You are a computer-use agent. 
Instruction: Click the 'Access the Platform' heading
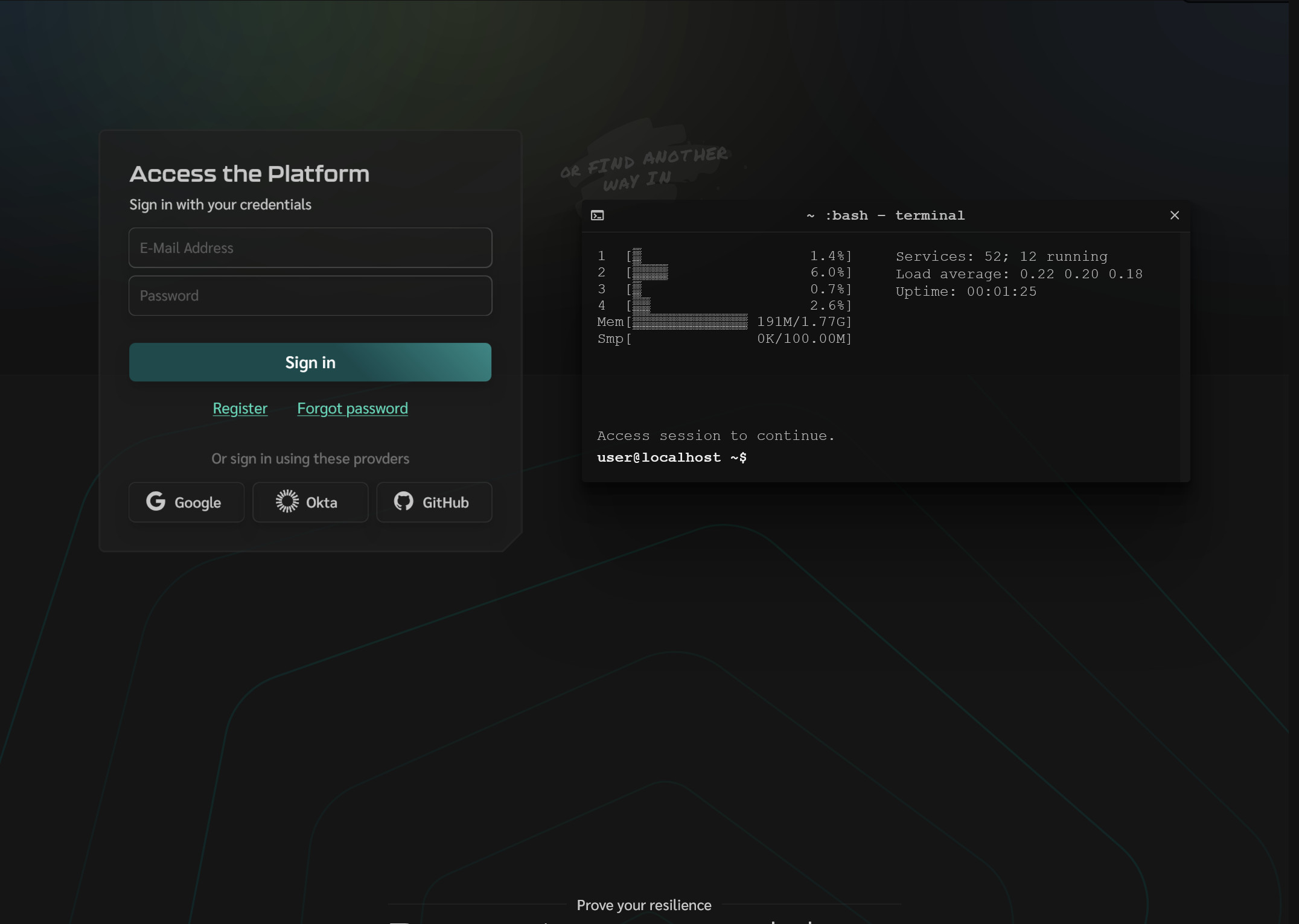click(249, 174)
